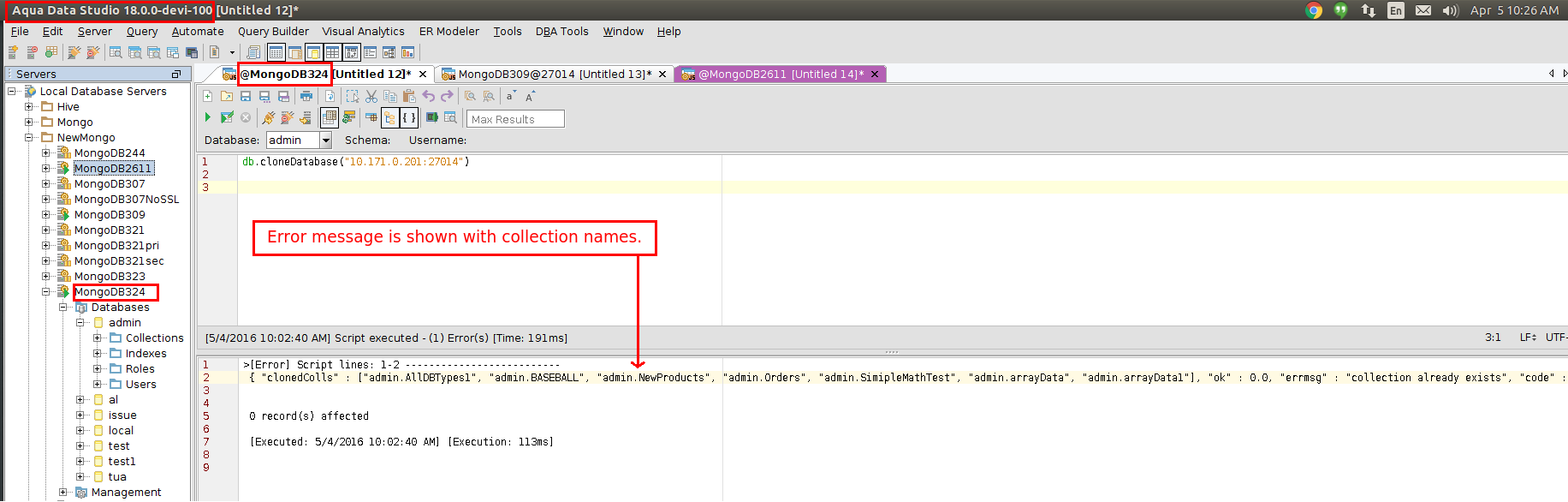Click the undock button in Servers panel header
1568x502 pixels.
point(176,74)
